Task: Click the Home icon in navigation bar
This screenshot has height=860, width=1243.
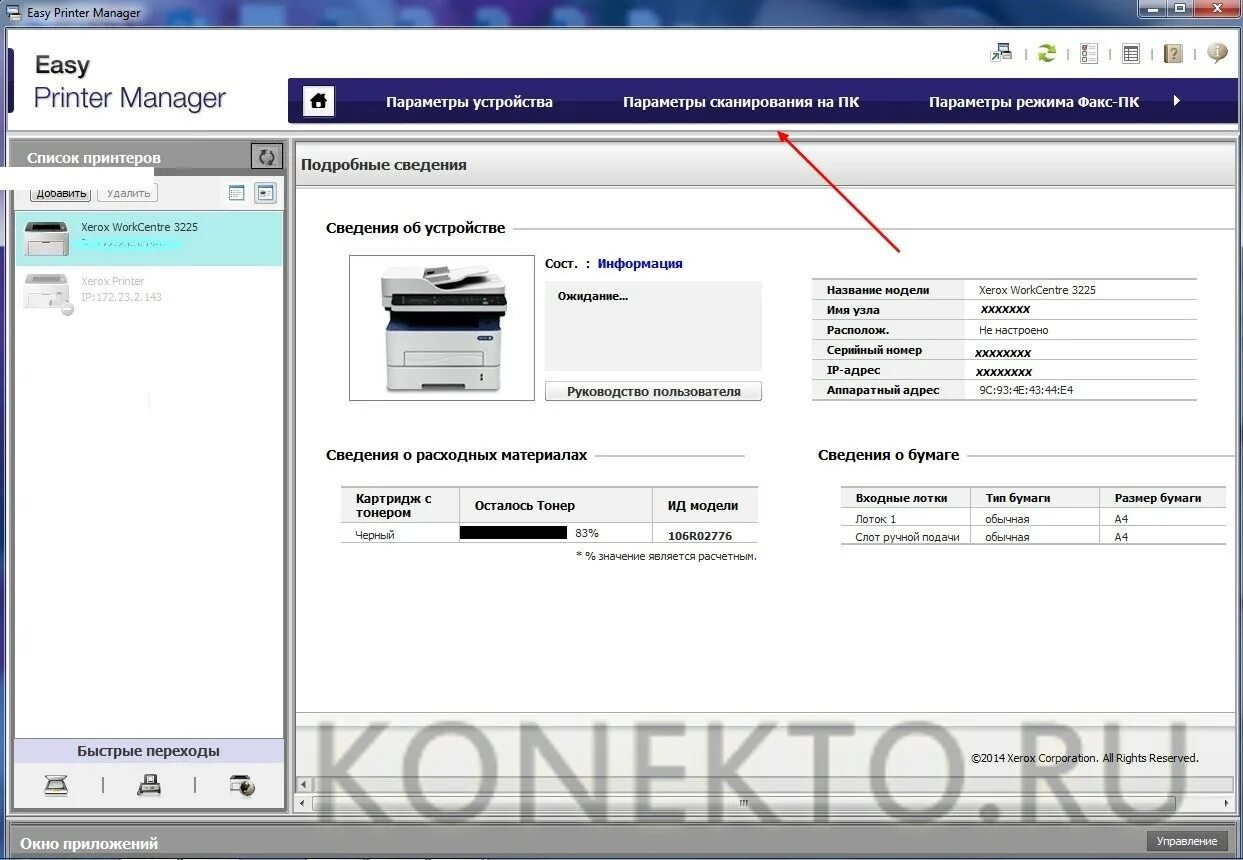Action: coord(318,101)
